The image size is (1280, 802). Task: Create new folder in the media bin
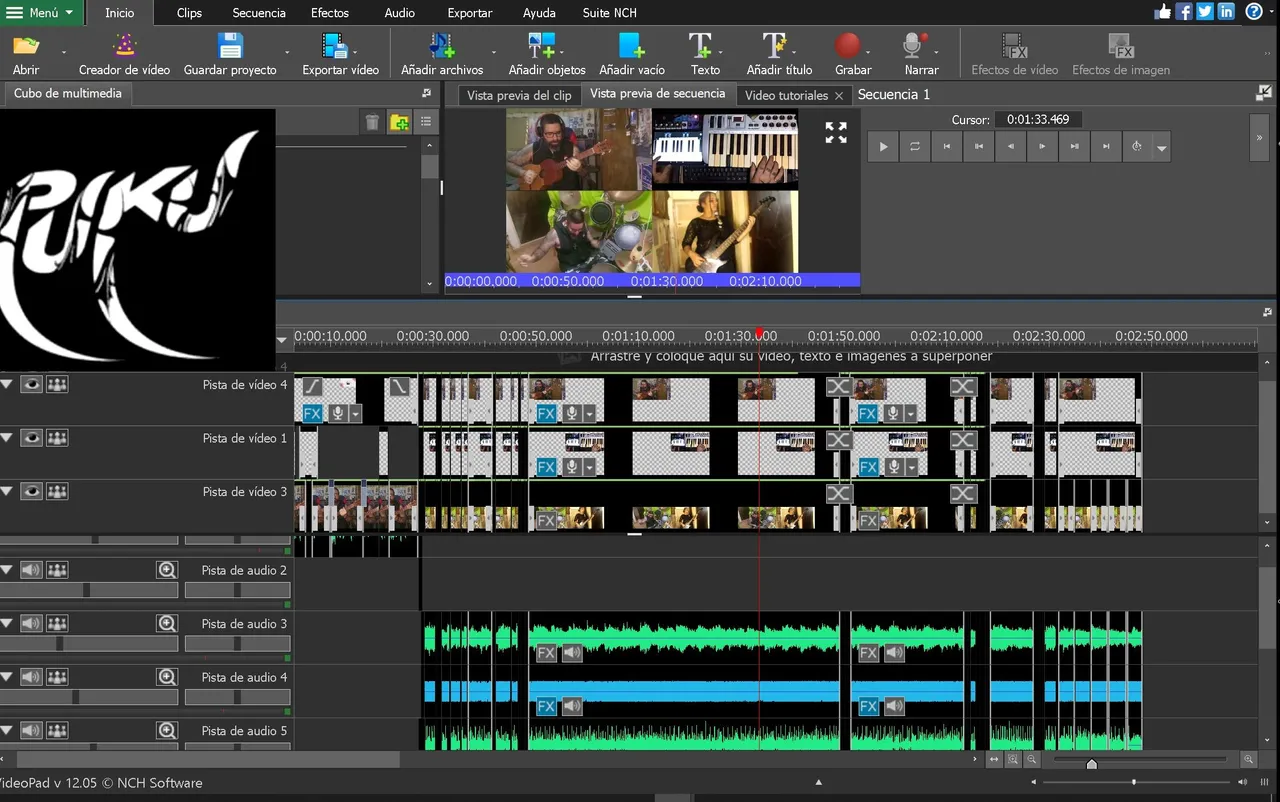pos(399,122)
